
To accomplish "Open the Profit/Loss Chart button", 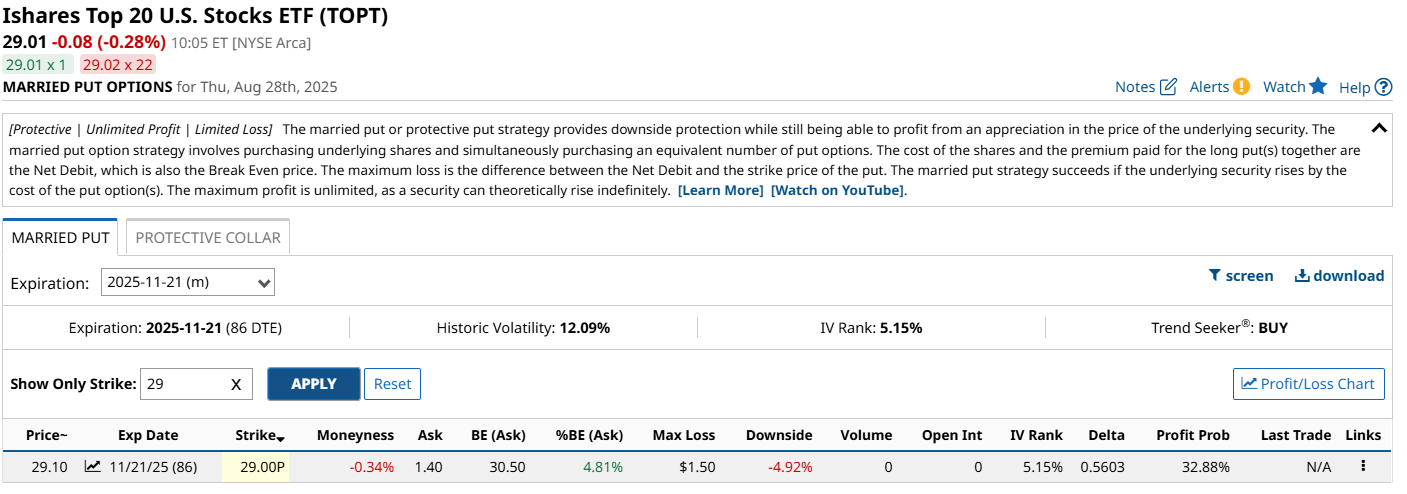I will (x=1309, y=383).
